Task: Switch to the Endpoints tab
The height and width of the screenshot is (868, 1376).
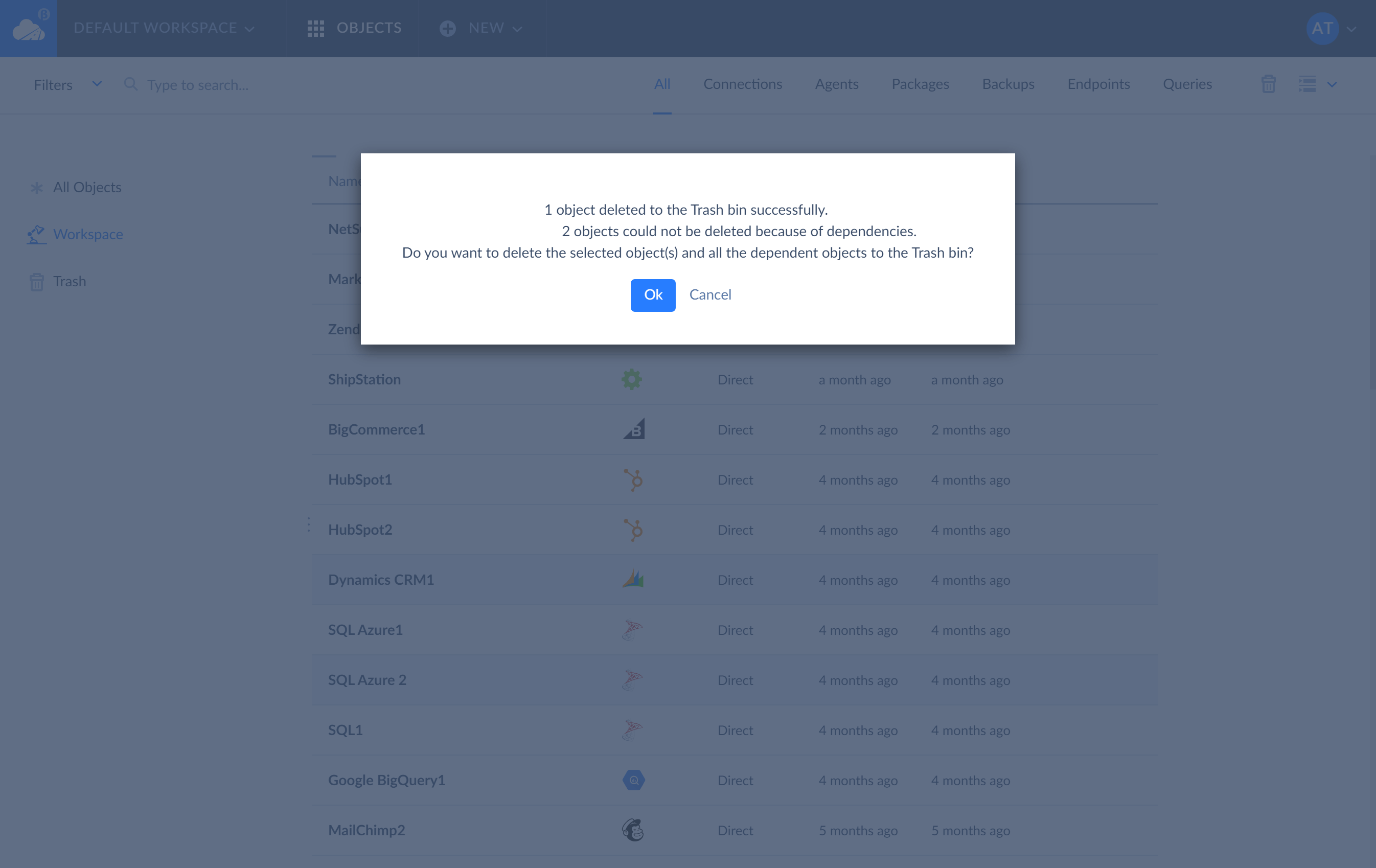Action: click(1098, 84)
